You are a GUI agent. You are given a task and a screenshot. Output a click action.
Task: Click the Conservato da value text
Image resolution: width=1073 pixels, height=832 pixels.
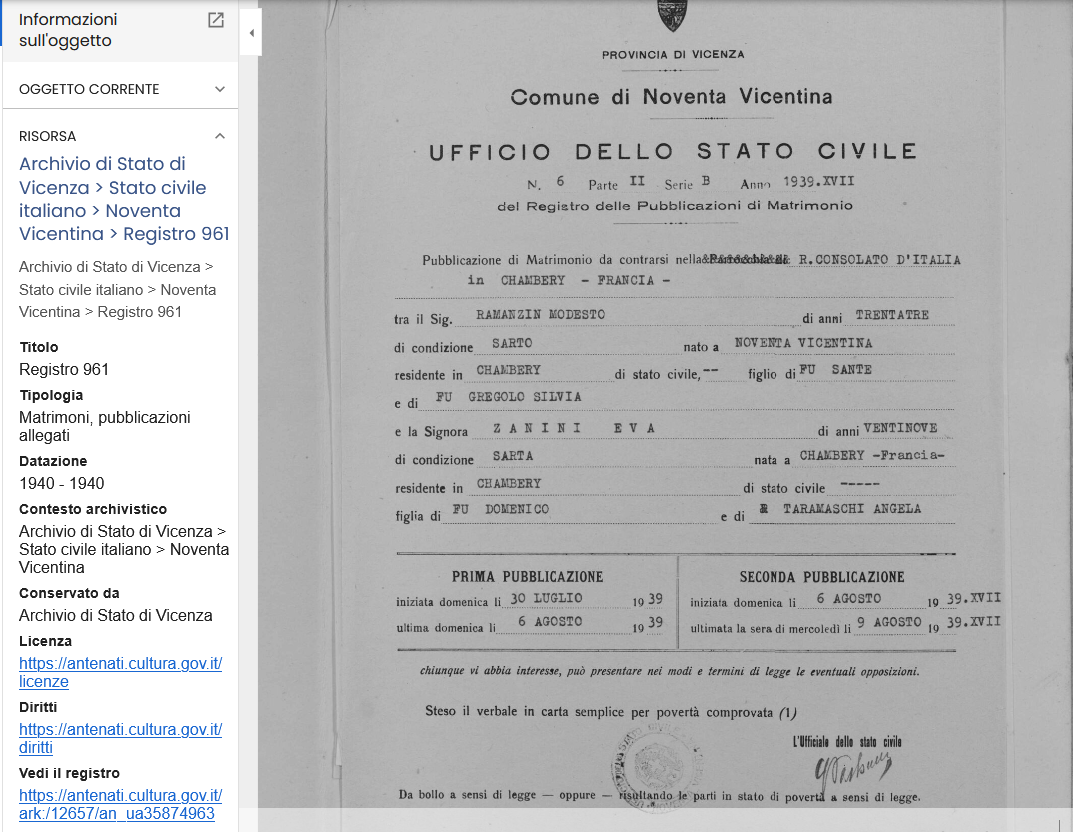point(116,615)
